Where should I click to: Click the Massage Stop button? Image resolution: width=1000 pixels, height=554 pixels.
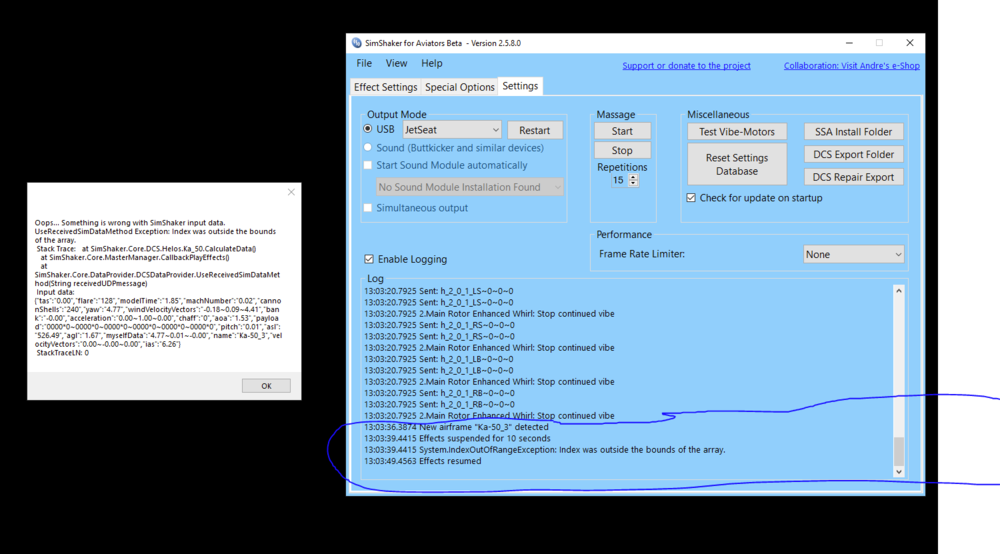click(x=622, y=150)
